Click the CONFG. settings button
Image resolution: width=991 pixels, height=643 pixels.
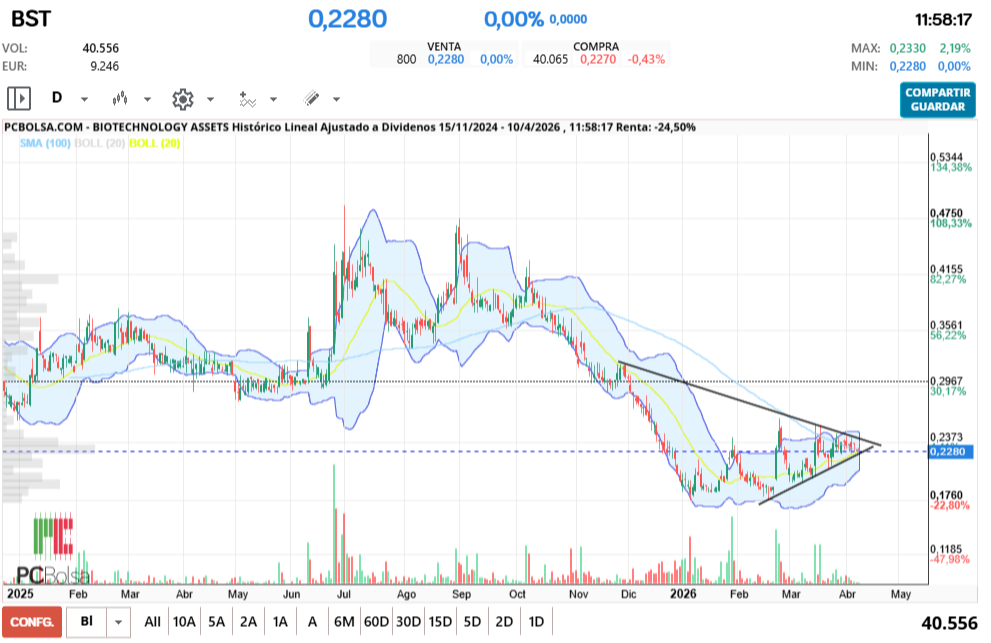[31, 621]
